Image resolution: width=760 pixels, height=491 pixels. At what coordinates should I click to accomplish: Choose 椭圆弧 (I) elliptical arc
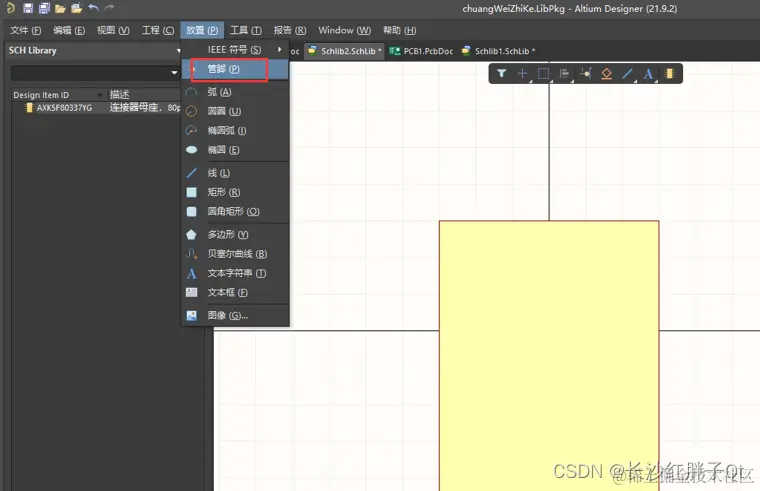pyautogui.click(x=235, y=130)
